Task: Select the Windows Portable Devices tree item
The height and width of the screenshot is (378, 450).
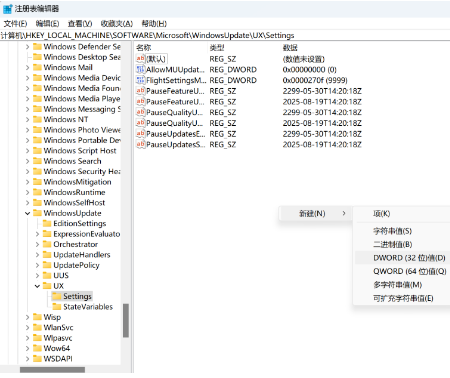Action: (x=82, y=140)
